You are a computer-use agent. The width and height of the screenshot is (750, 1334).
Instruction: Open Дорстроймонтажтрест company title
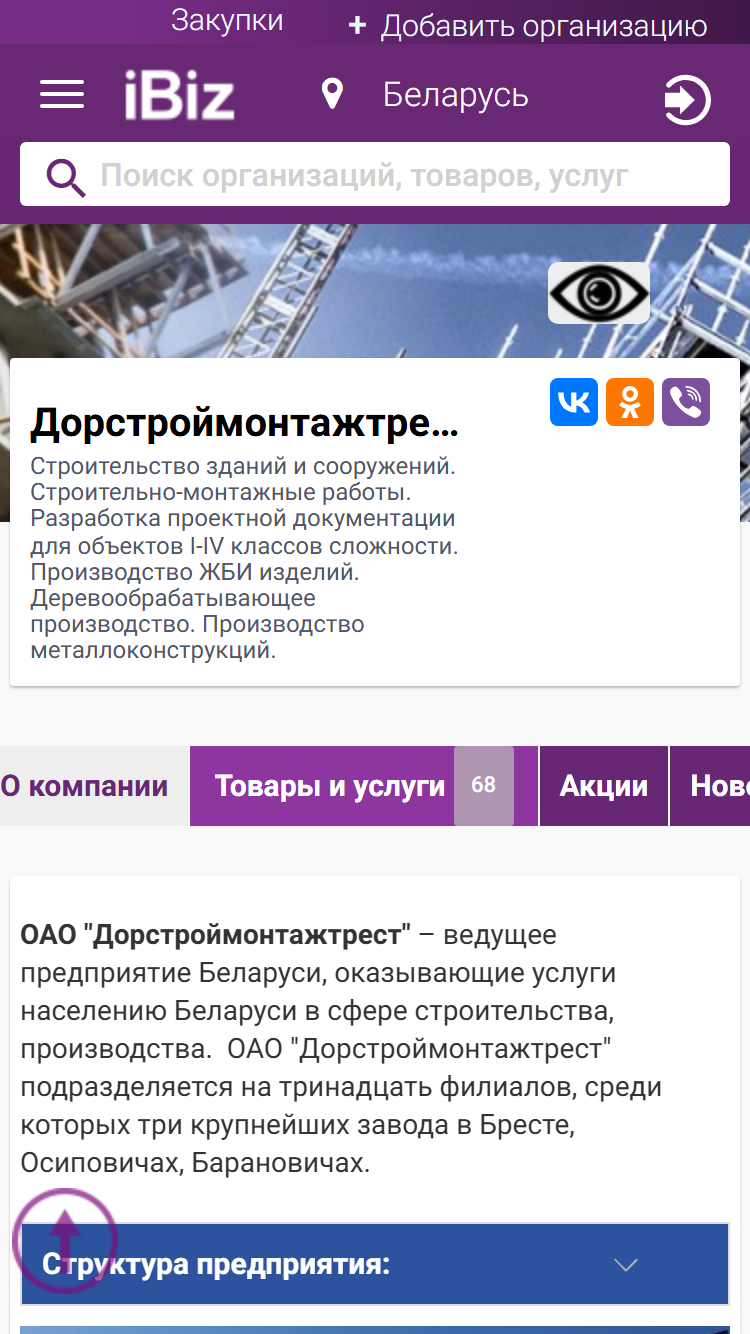click(245, 425)
